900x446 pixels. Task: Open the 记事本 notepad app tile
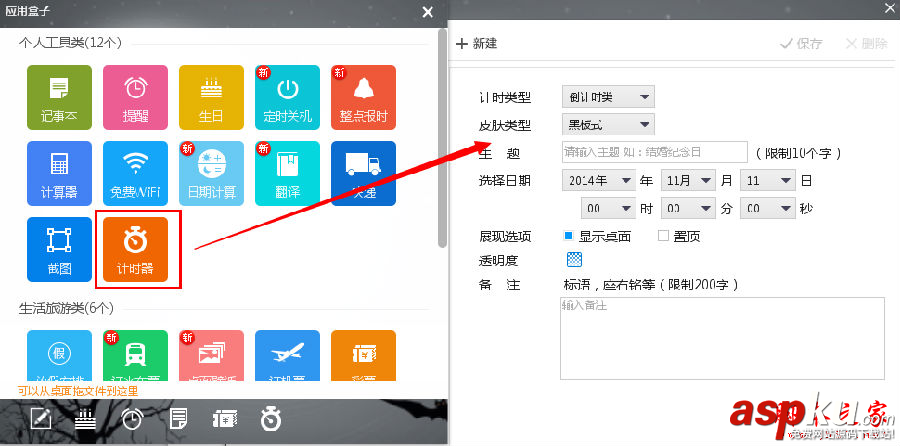pos(59,98)
